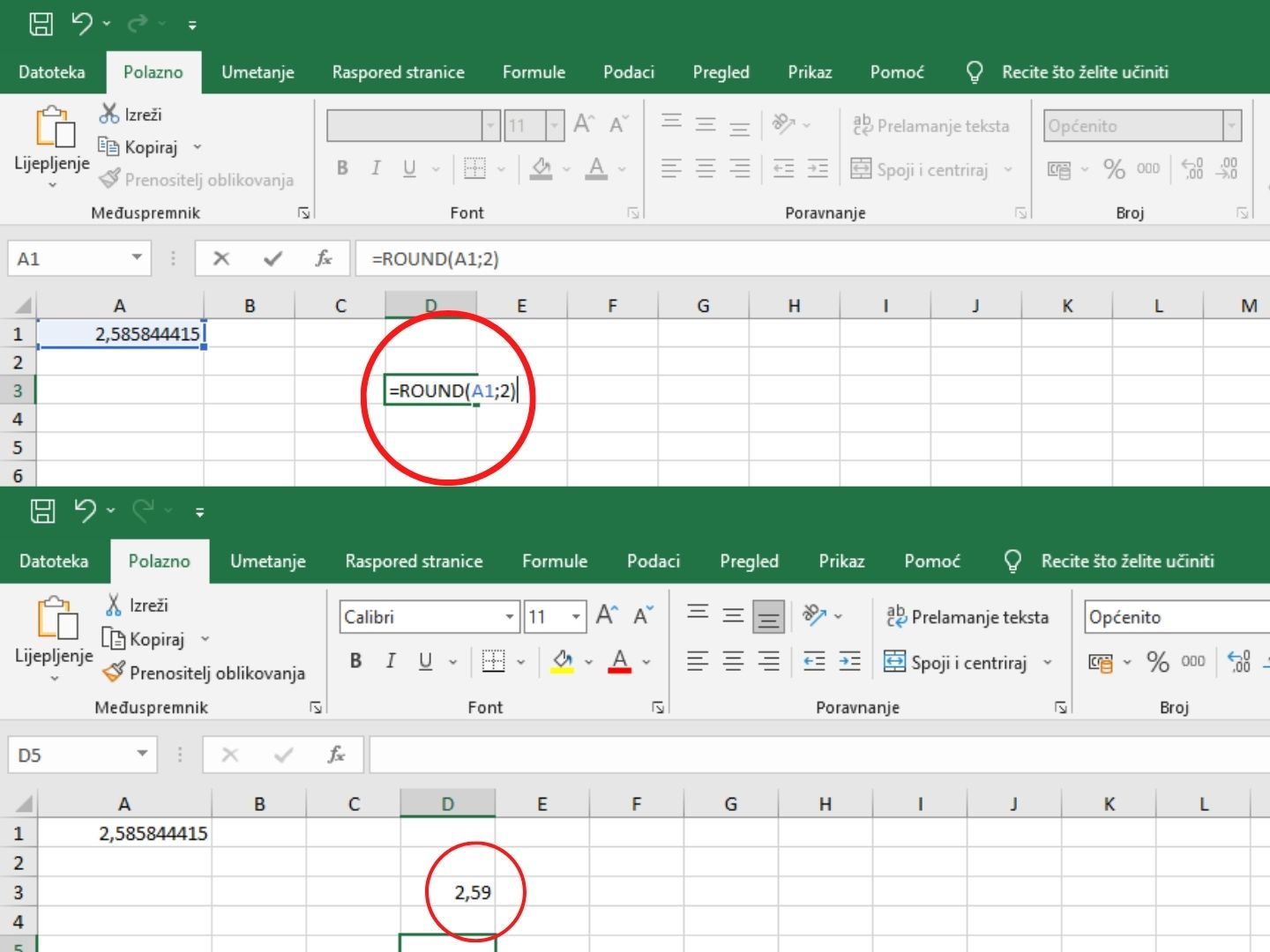Apply yellow fill color in lower window
This screenshot has height=952, width=1270.
[563, 661]
